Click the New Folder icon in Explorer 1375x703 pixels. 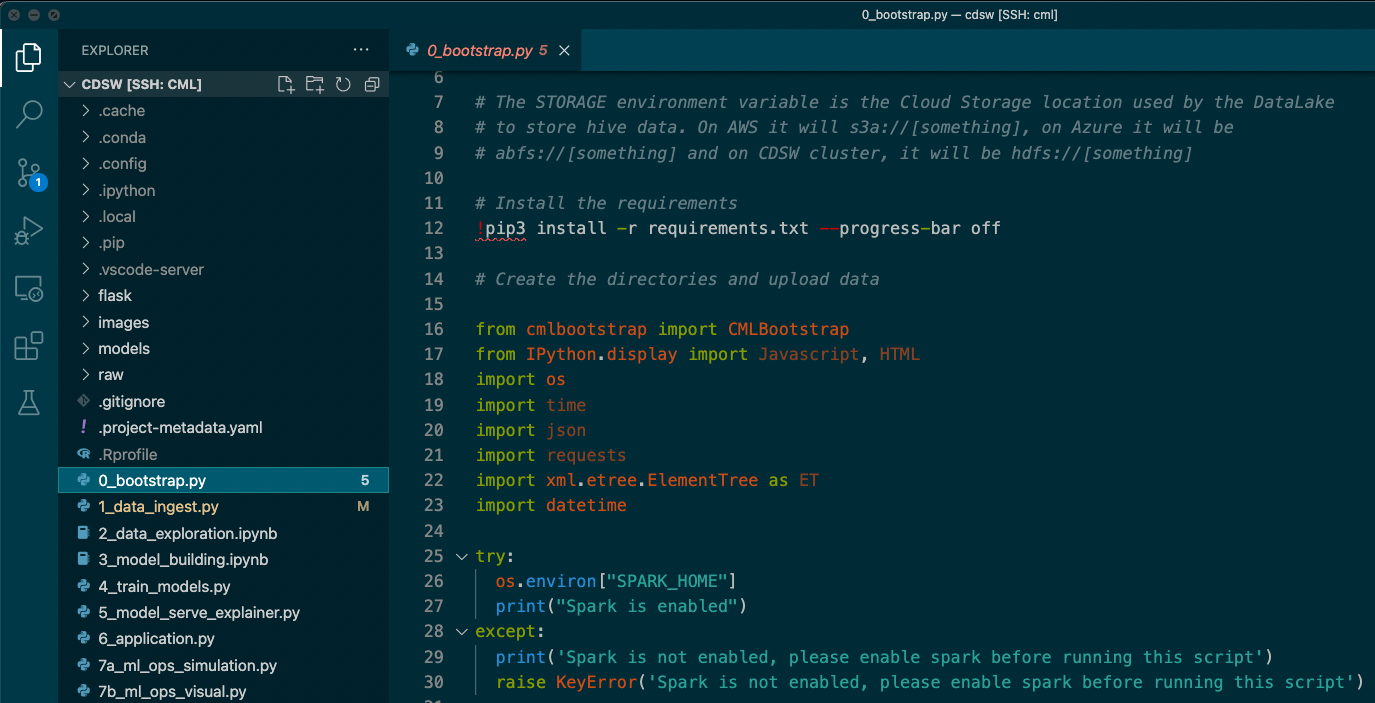(x=314, y=85)
